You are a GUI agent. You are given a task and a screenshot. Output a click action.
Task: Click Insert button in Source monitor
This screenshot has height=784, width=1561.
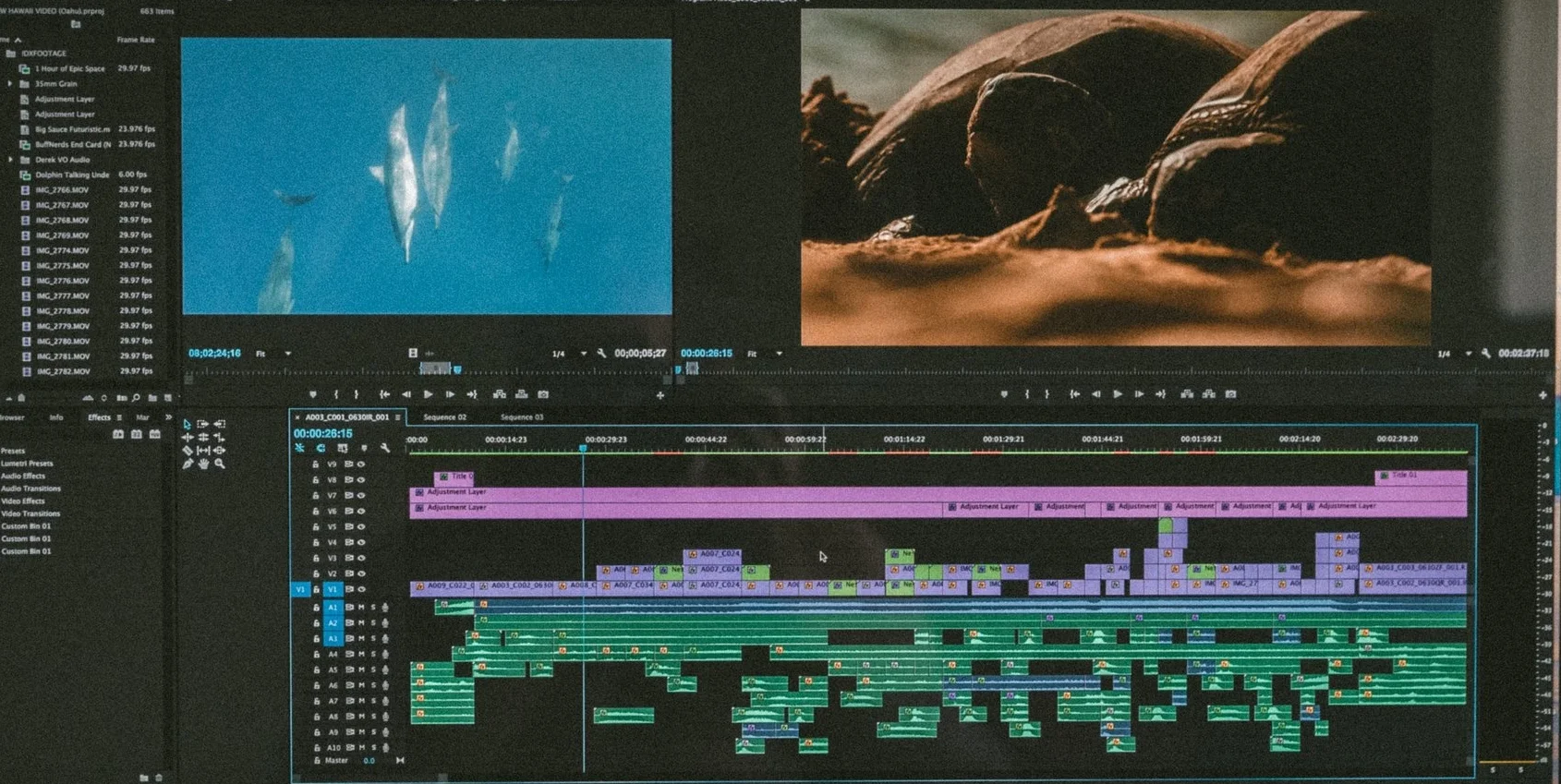pyautogui.click(x=500, y=394)
